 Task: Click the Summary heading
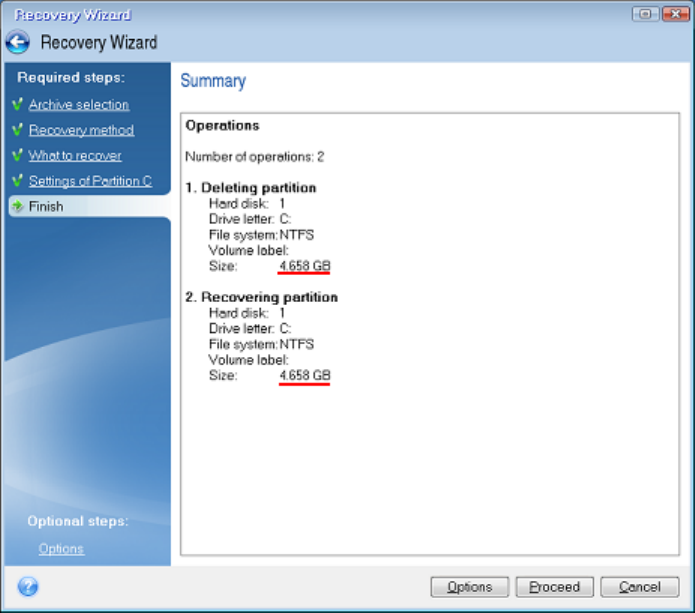click(213, 81)
